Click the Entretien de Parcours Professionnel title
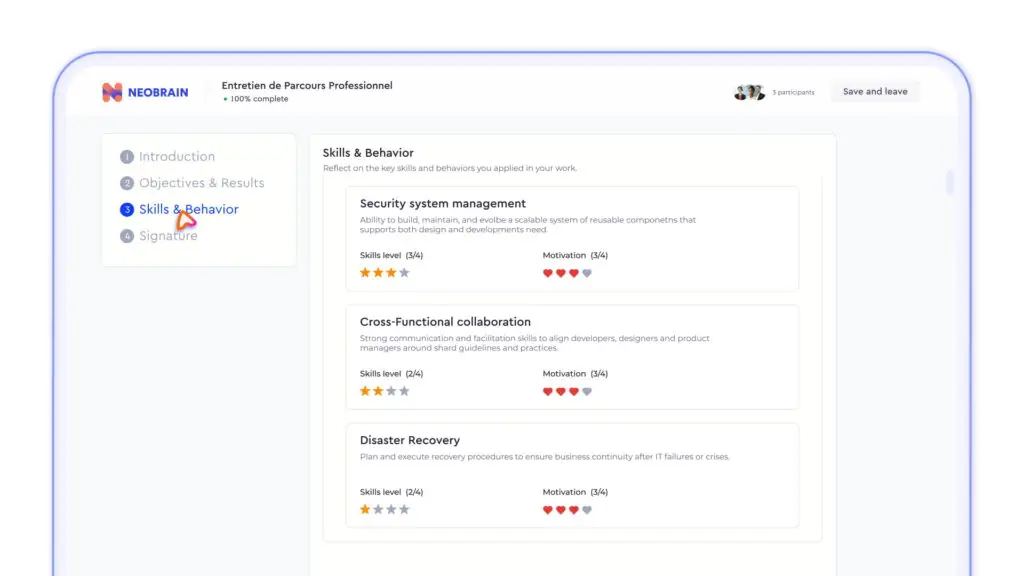Viewport: 1024px width, 576px height. coord(307,86)
